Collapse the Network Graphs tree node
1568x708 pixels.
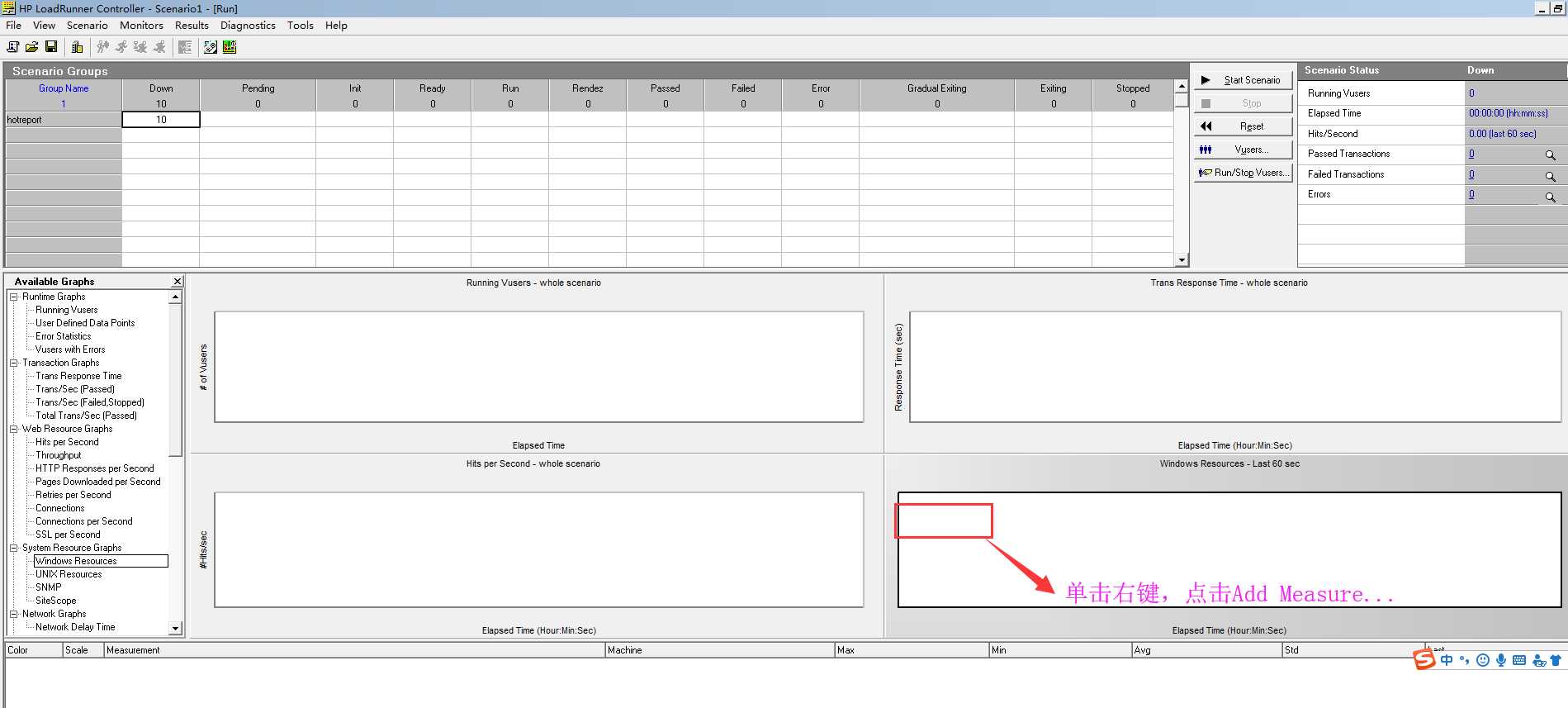pos(14,614)
